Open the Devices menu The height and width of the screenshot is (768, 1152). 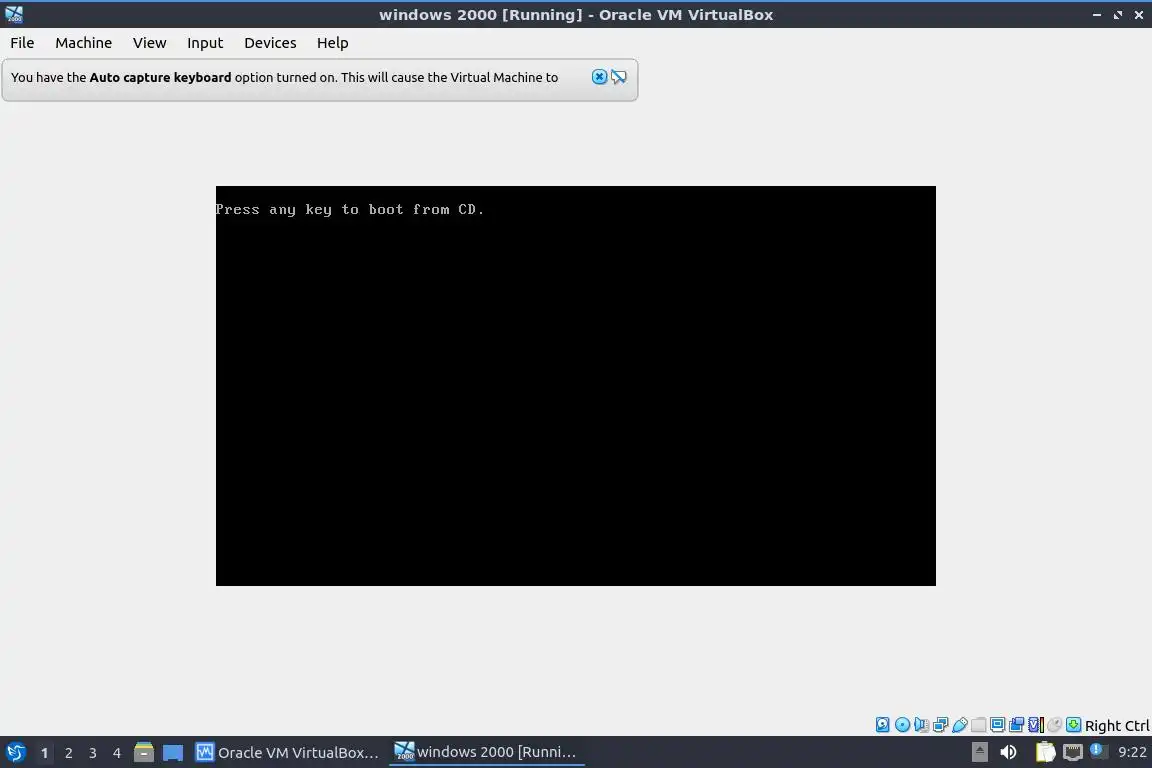click(270, 43)
